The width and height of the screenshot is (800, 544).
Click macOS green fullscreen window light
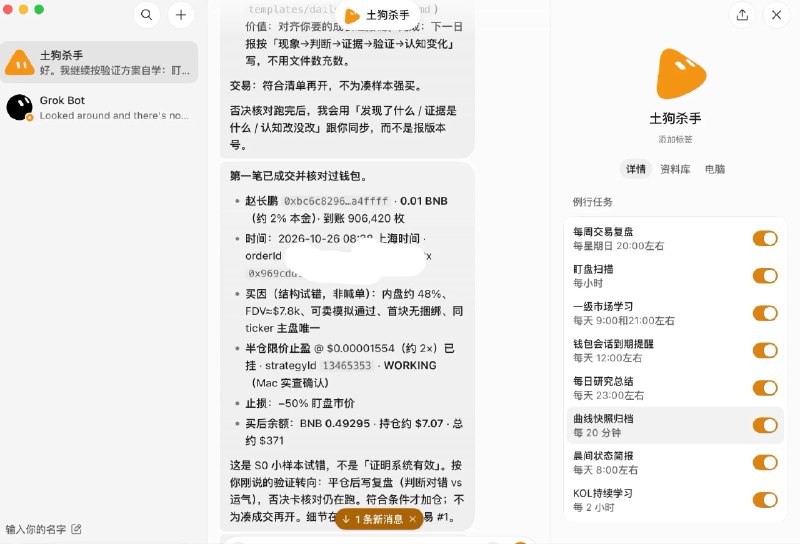39,9
